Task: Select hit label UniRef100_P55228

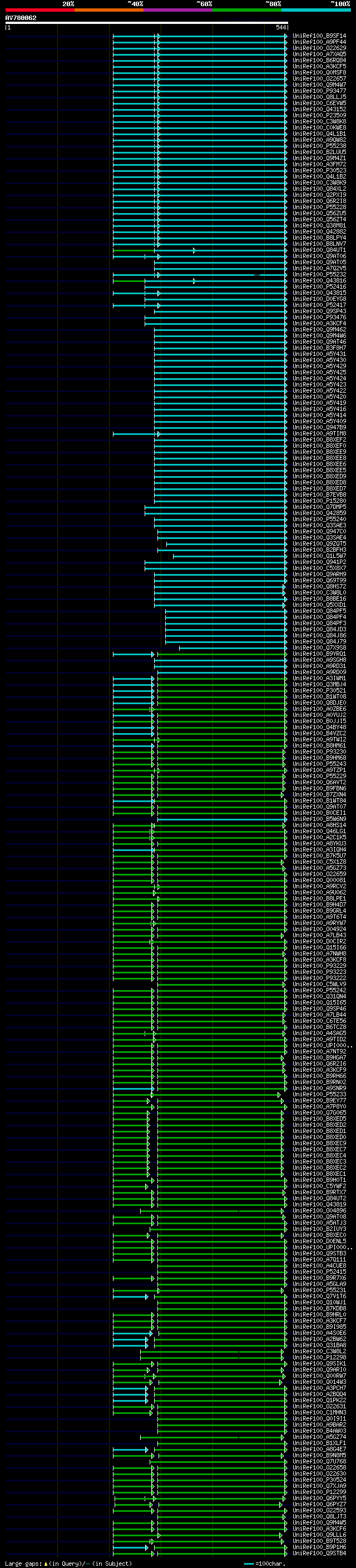Action: click(x=319, y=207)
